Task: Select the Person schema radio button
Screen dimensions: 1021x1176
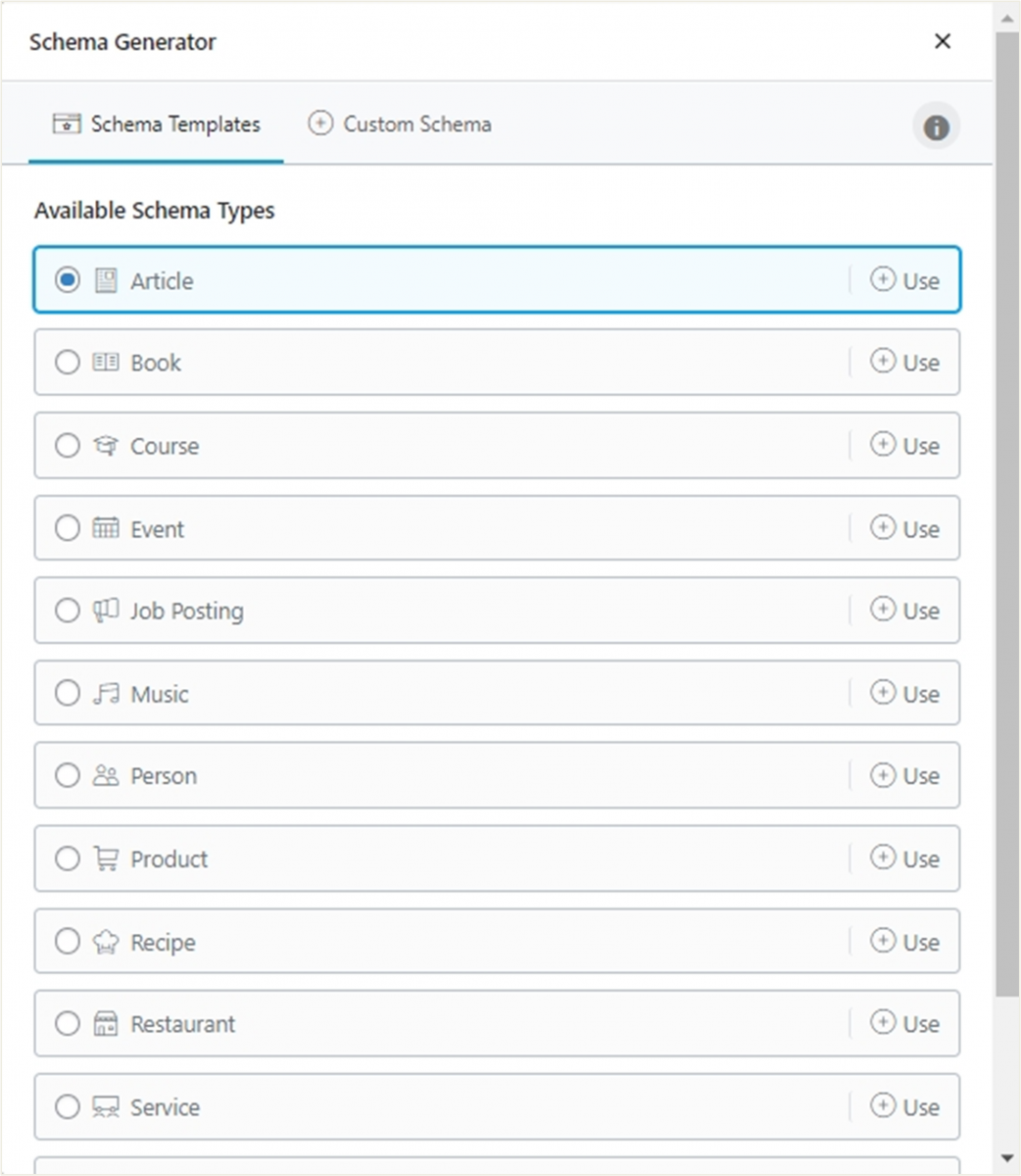Action: 68,776
